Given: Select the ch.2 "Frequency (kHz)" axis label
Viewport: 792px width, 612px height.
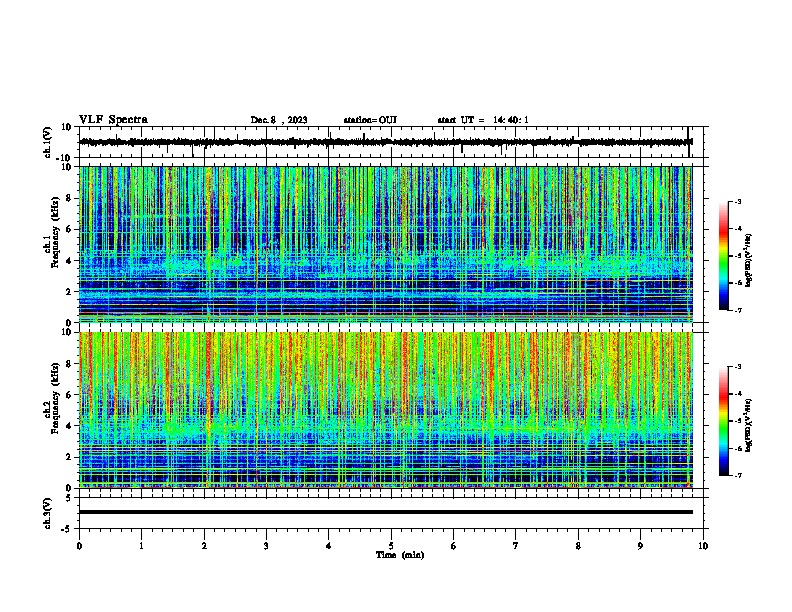Looking at the screenshot, I should click(x=55, y=398).
